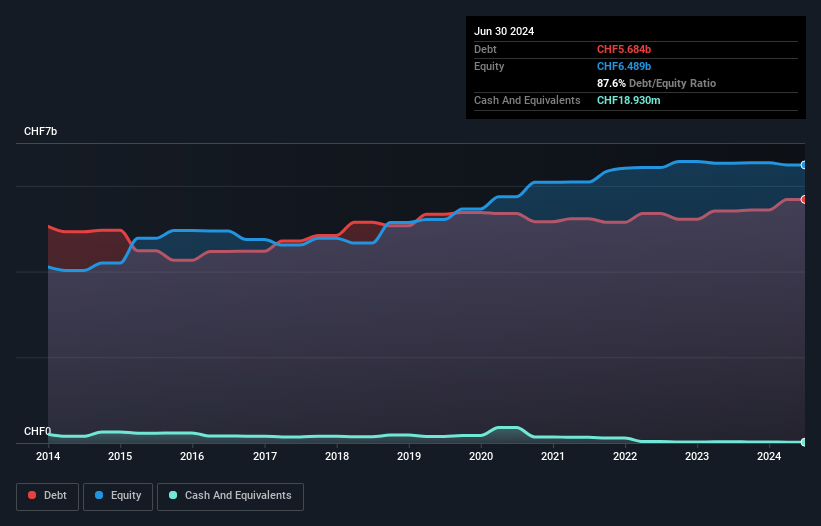Toggle the Equity series legend button

click(118, 496)
